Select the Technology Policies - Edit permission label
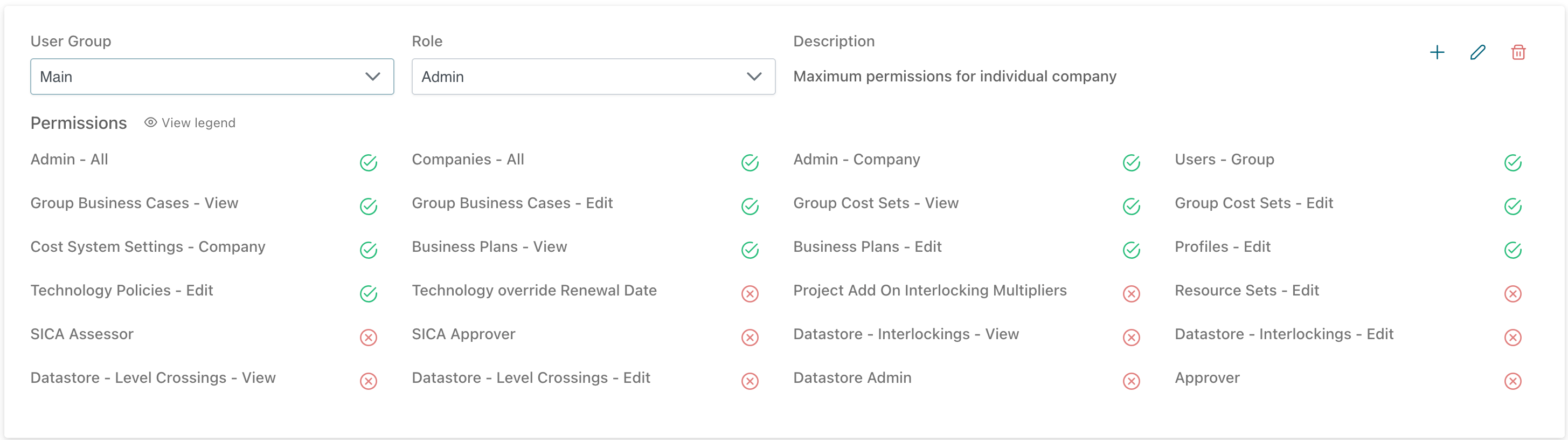Screen dimensions: 1568x440 122,290
